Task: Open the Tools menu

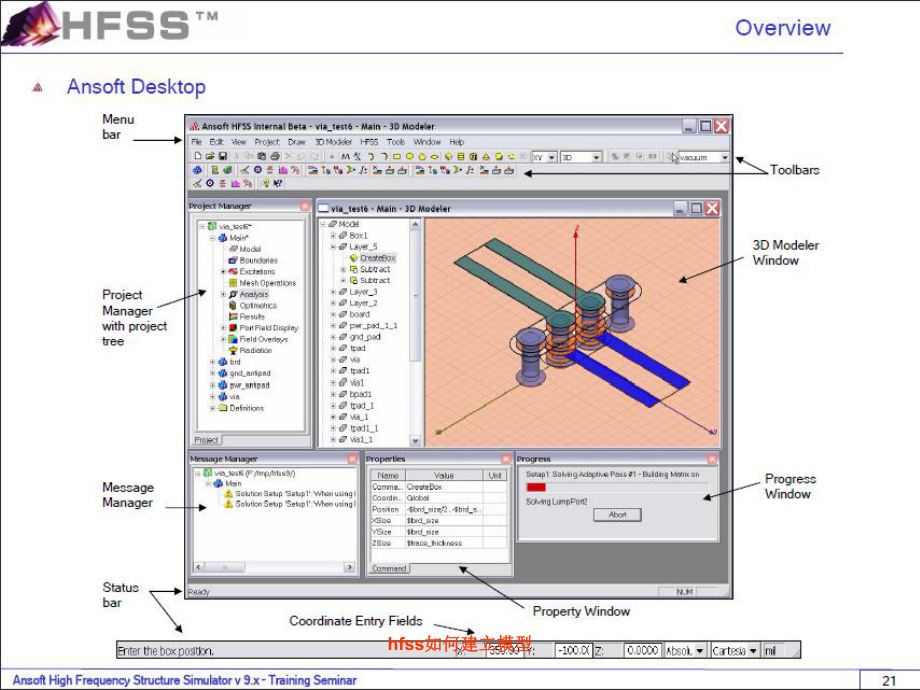Action: point(396,142)
